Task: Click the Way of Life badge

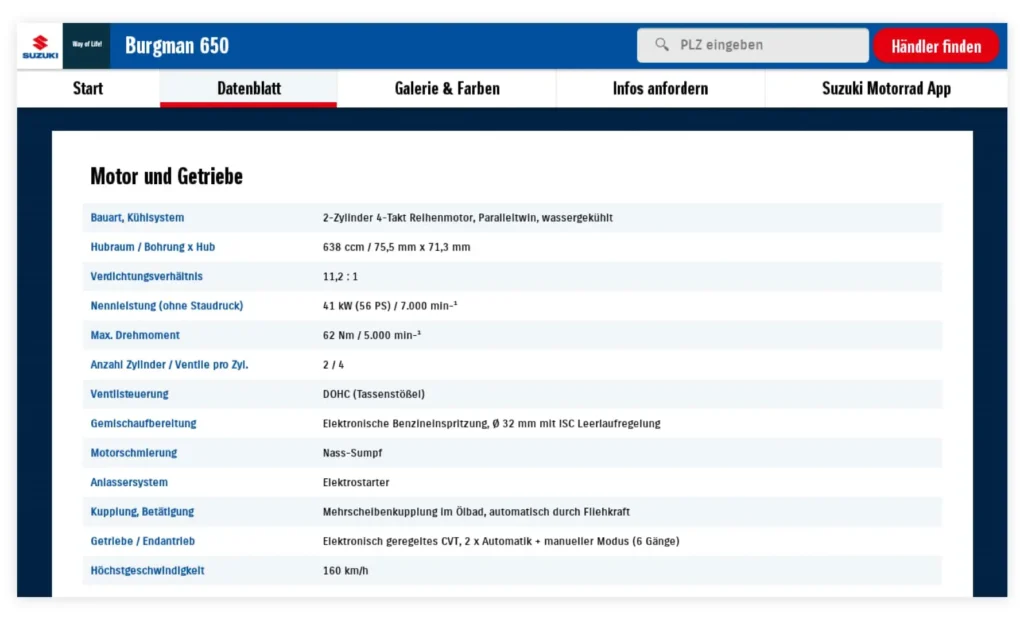Action: (87, 46)
